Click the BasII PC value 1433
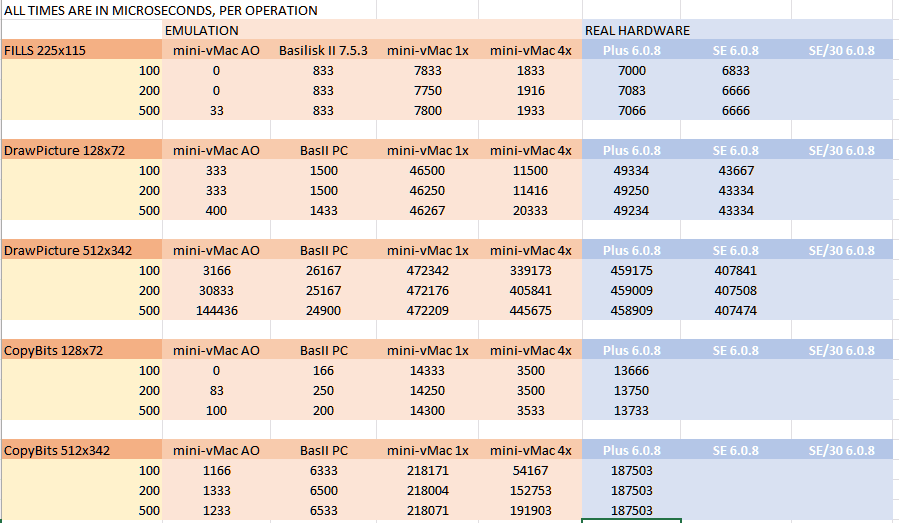The width and height of the screenshot is (899, 523). pos(323,210)
